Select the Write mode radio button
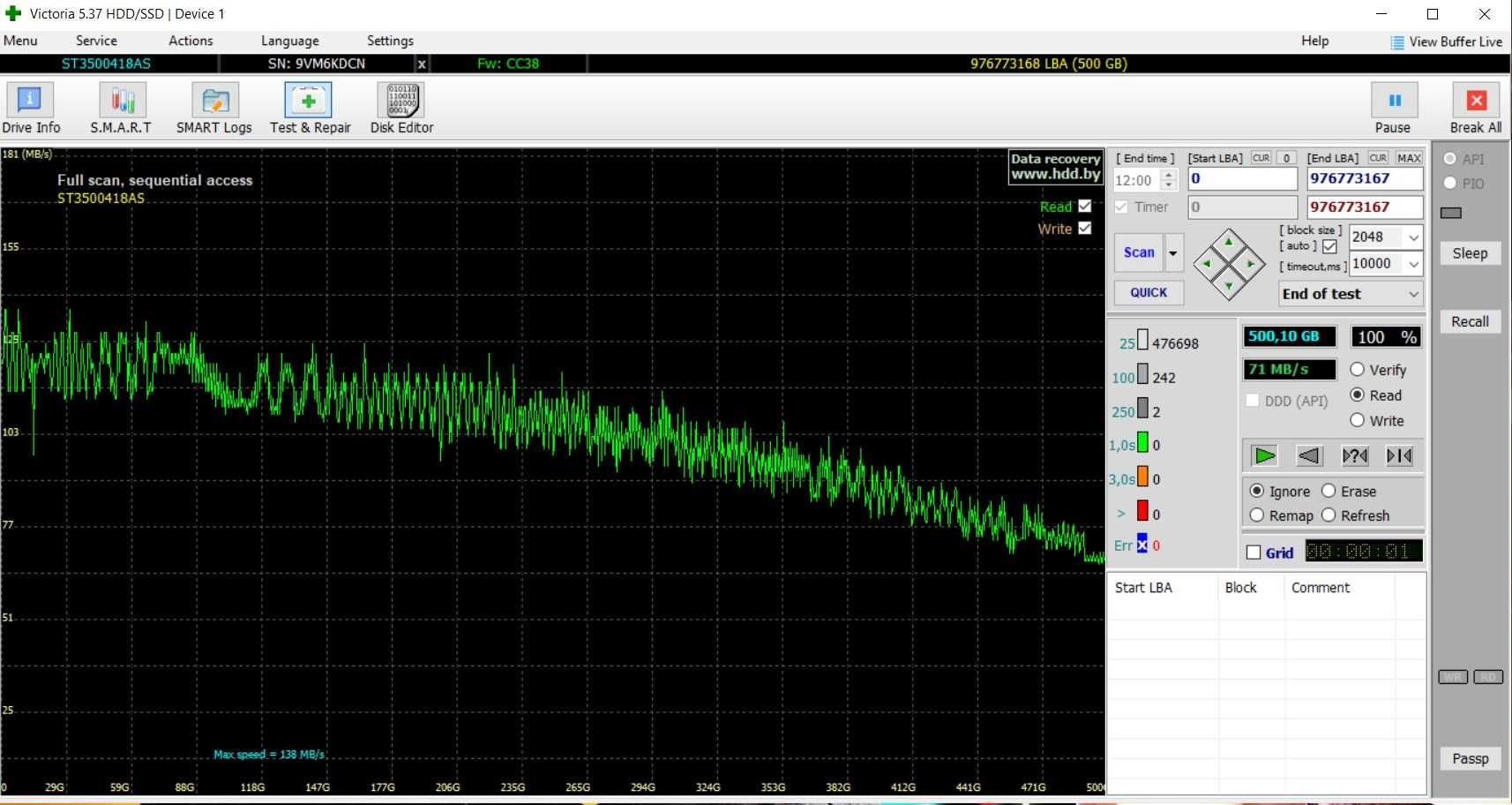The width and height of the screenshot is (1512, 805). [x=1358, y=421]
